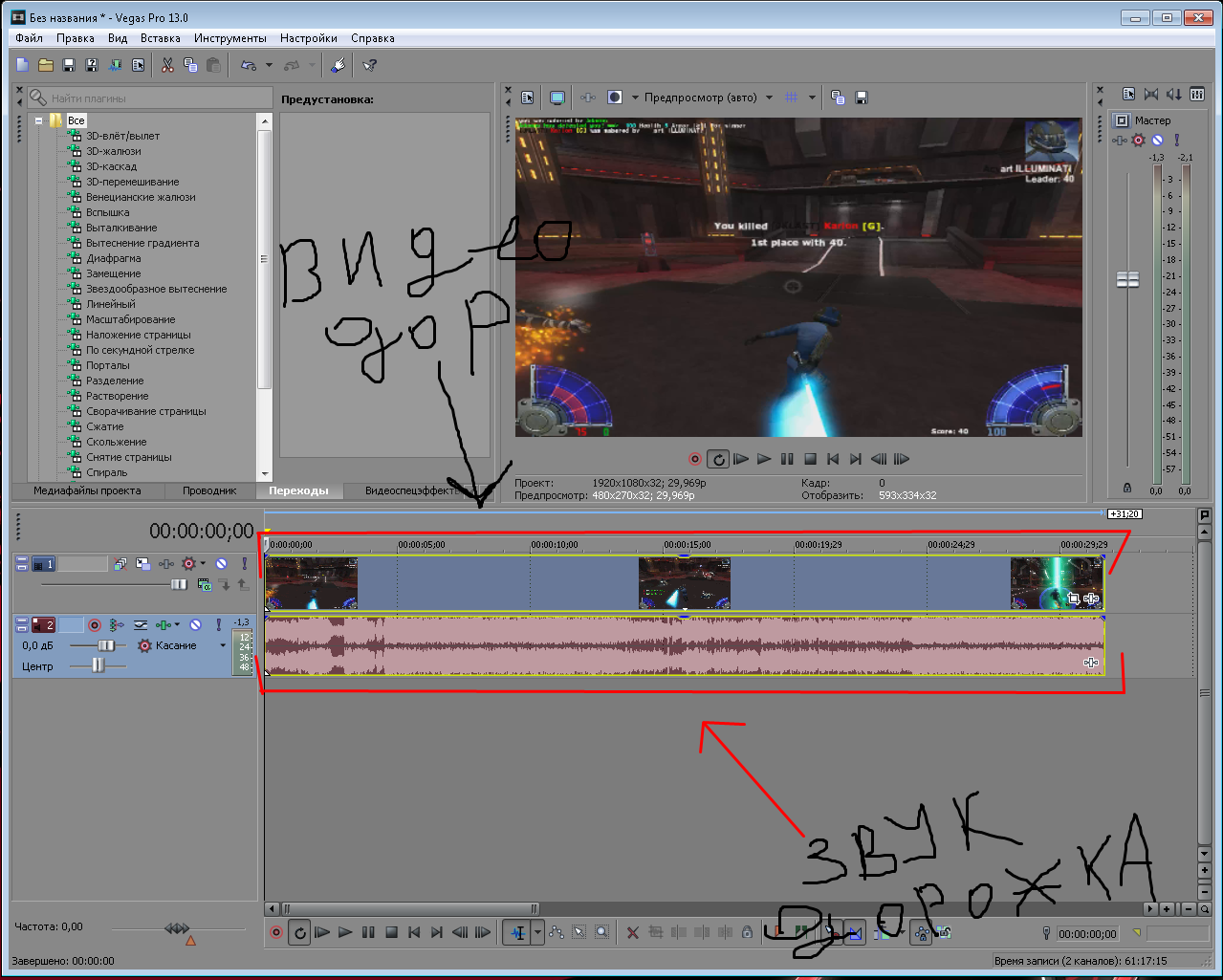The height and width of the screenshot is (980, 1223).
Task: Create a new project via toolbar icon
Action: pos(23,65)
